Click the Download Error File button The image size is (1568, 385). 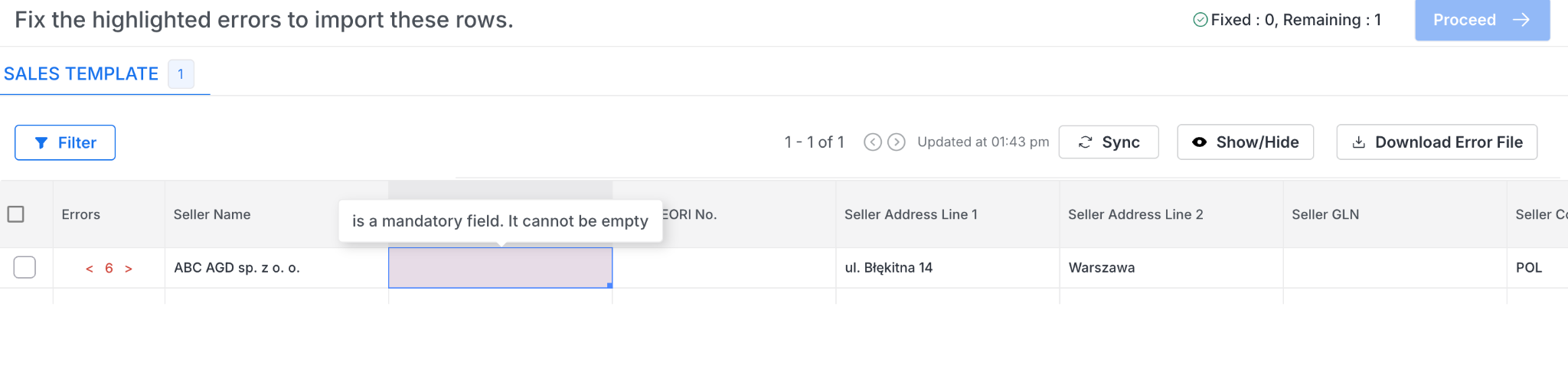point(1436,142)
